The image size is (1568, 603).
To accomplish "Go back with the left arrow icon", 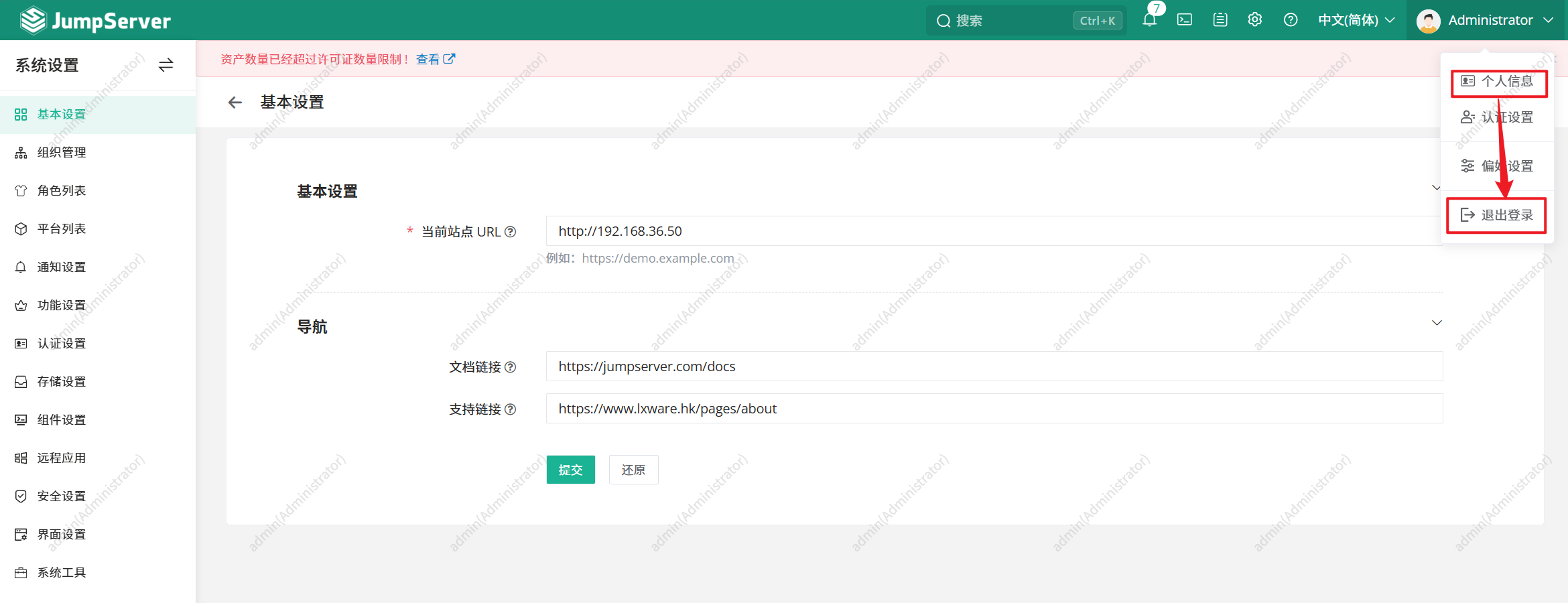I will [235, 103].
